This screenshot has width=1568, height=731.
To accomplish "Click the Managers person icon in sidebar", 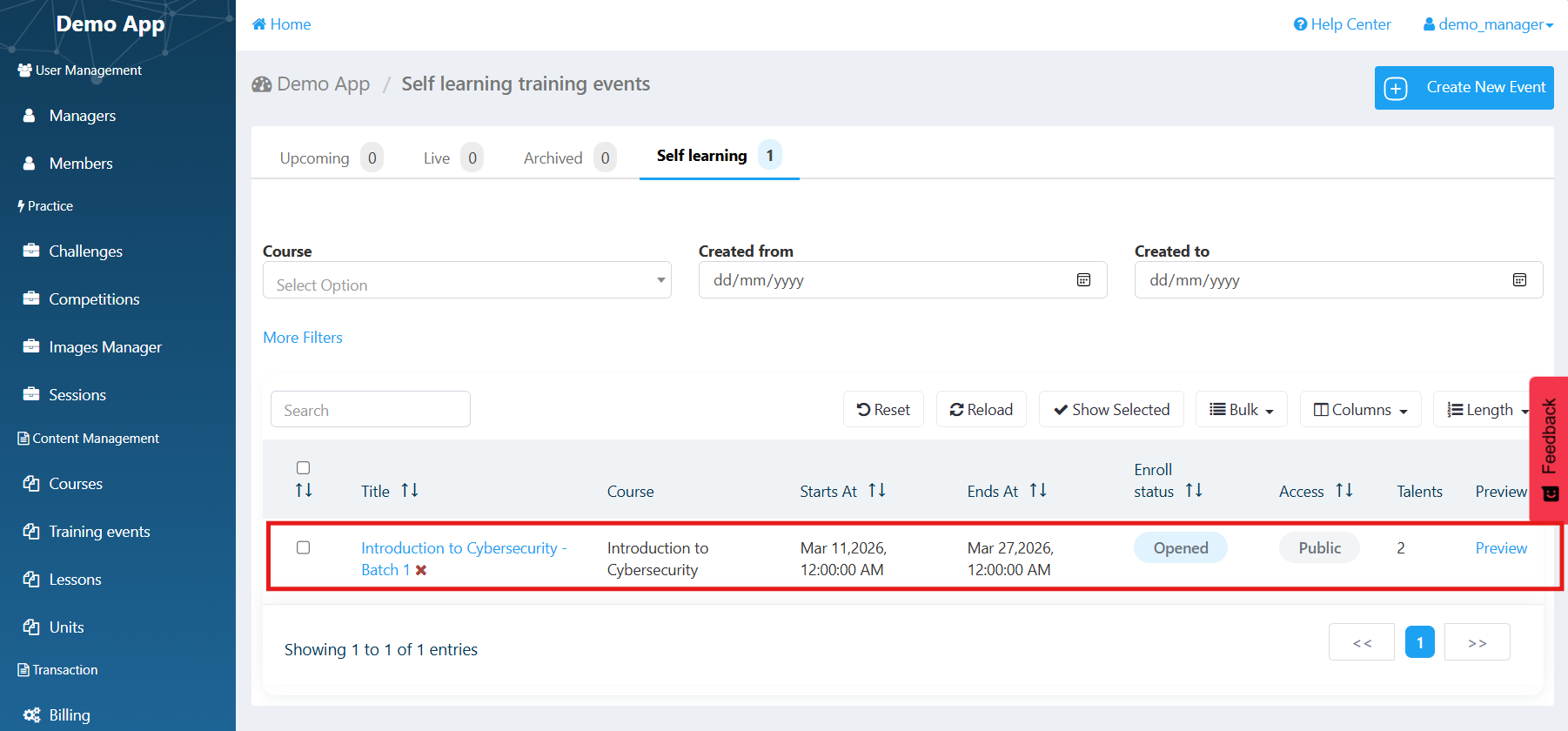I will pyautogui.click(x=30, y=116).
